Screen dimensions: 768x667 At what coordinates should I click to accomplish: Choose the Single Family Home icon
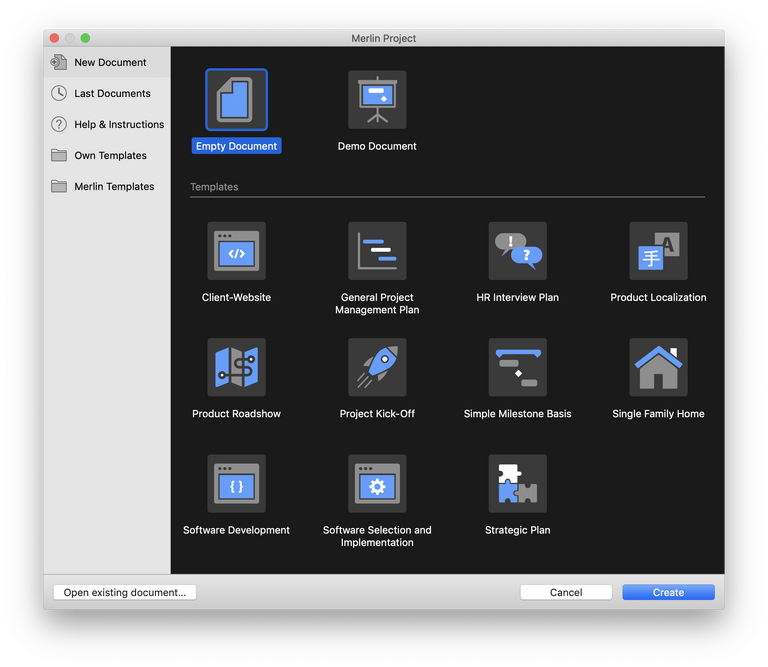pos(658,367)
